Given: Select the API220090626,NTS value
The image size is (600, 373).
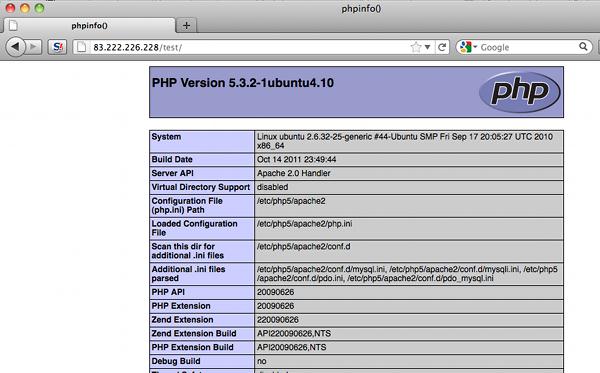Looking at the screenshot, I should click(294, 333).
